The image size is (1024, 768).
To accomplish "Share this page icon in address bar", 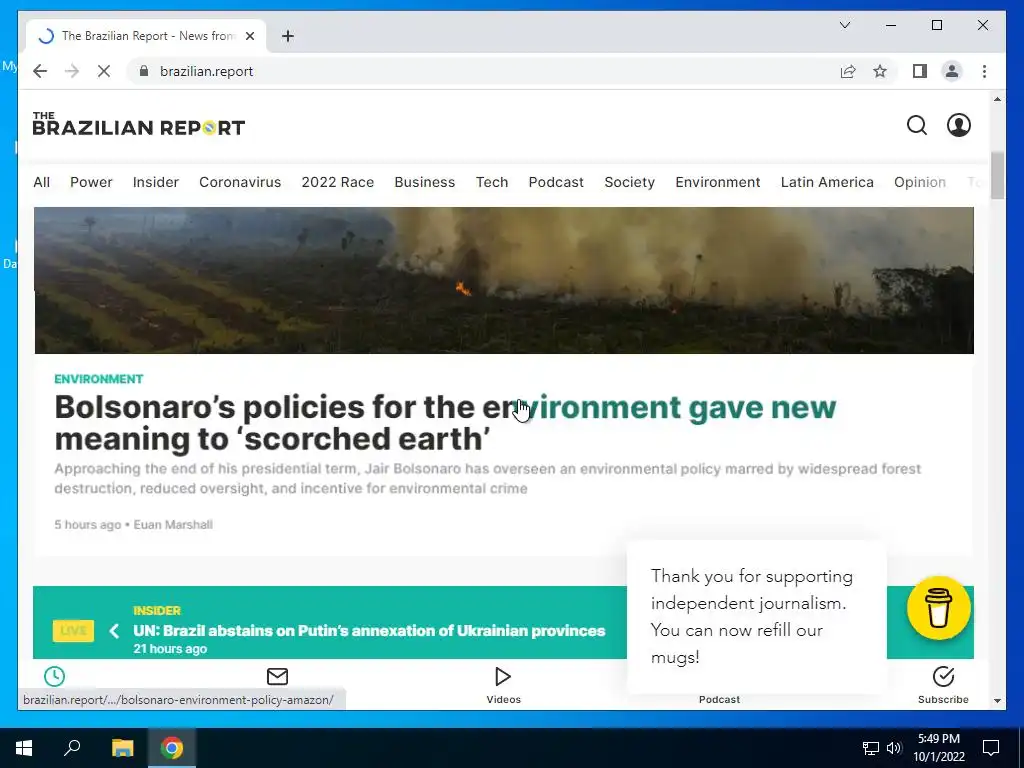I will [x=848, y=71].
